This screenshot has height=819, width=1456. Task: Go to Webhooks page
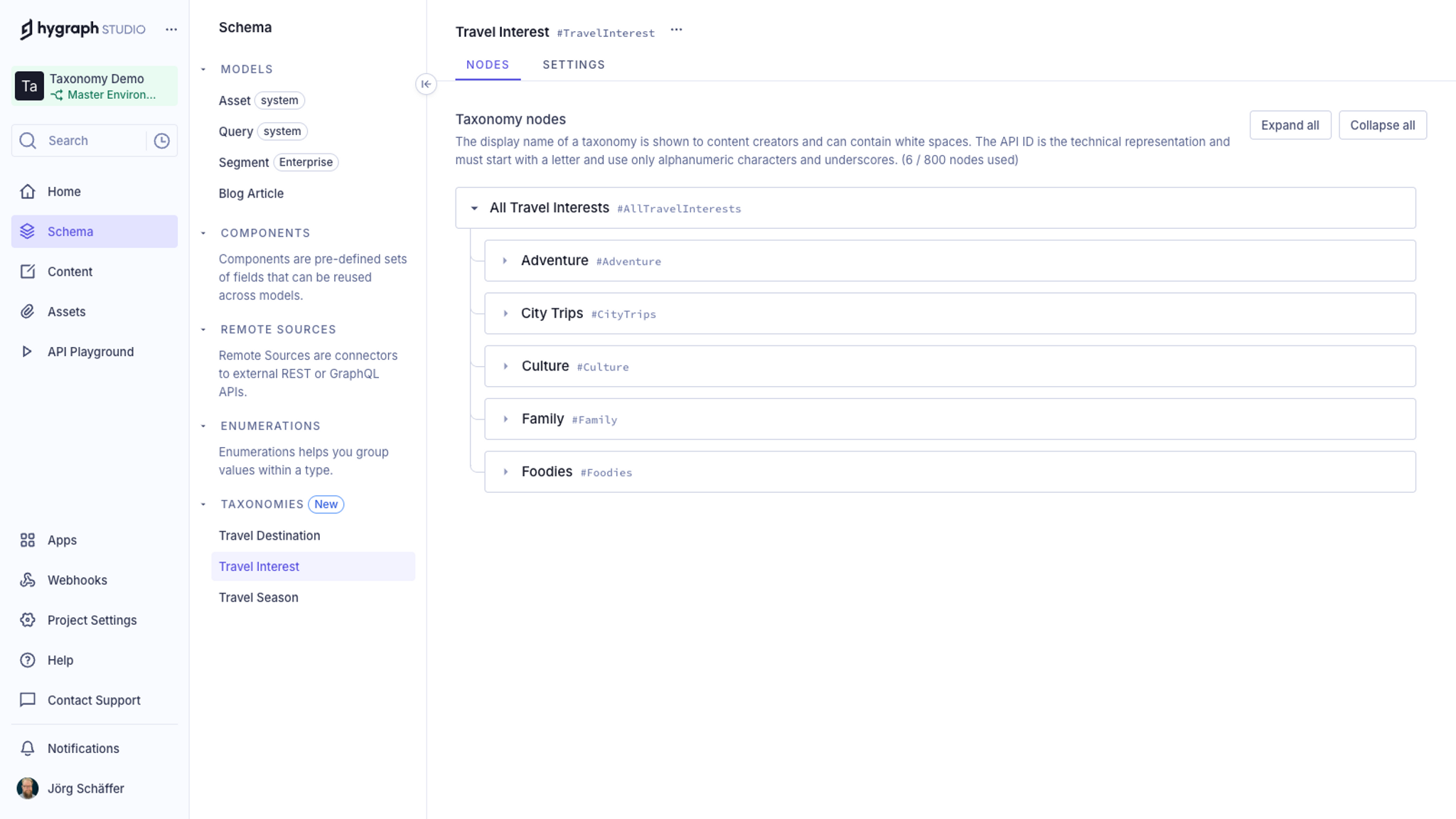click(x=77, y=580)
